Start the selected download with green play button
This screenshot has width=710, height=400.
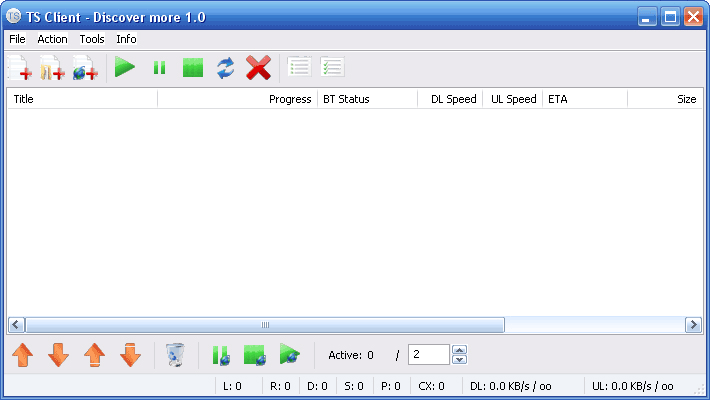[x=125, y=67]
